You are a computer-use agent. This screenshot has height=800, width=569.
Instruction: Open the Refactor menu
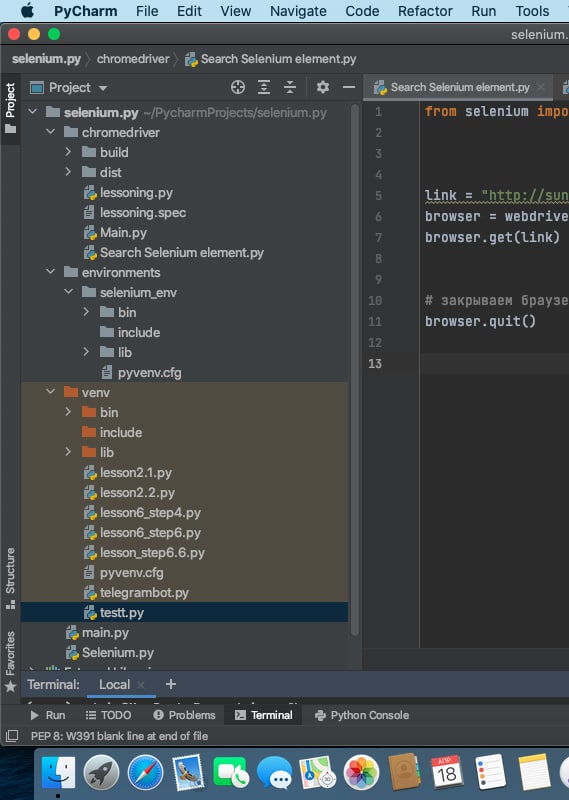tap(425, 11)
